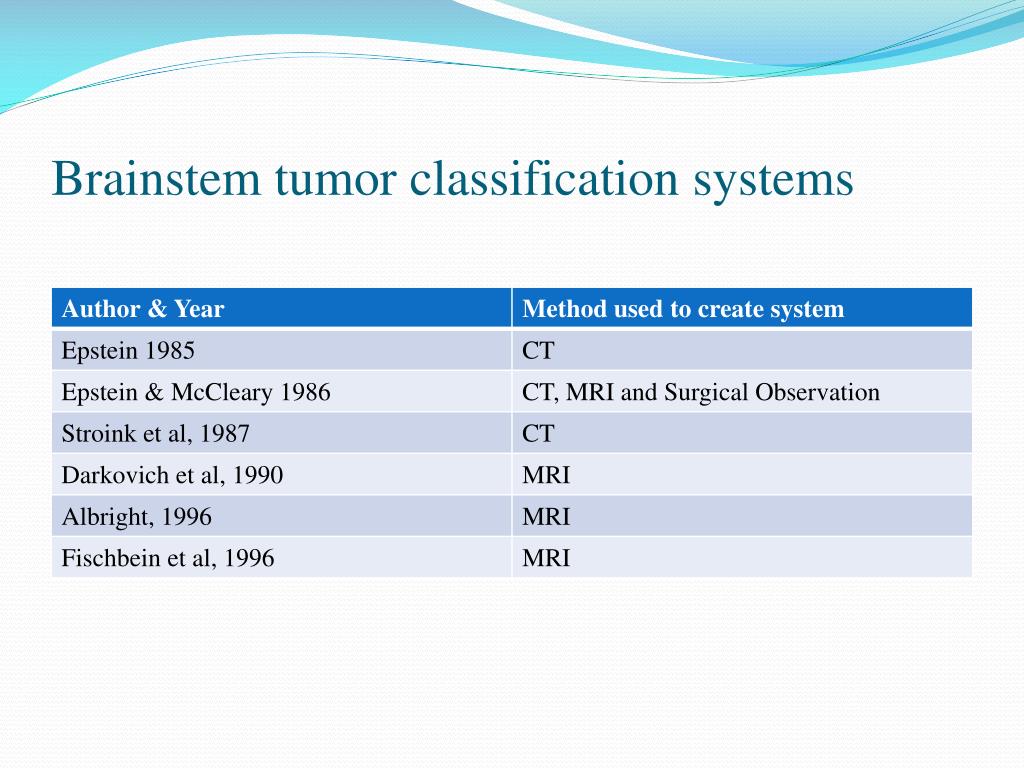The image size is (1024, 768).
Task: Click 'CT, MRI and Surgical Observation' cell
Action: (743, 392)
